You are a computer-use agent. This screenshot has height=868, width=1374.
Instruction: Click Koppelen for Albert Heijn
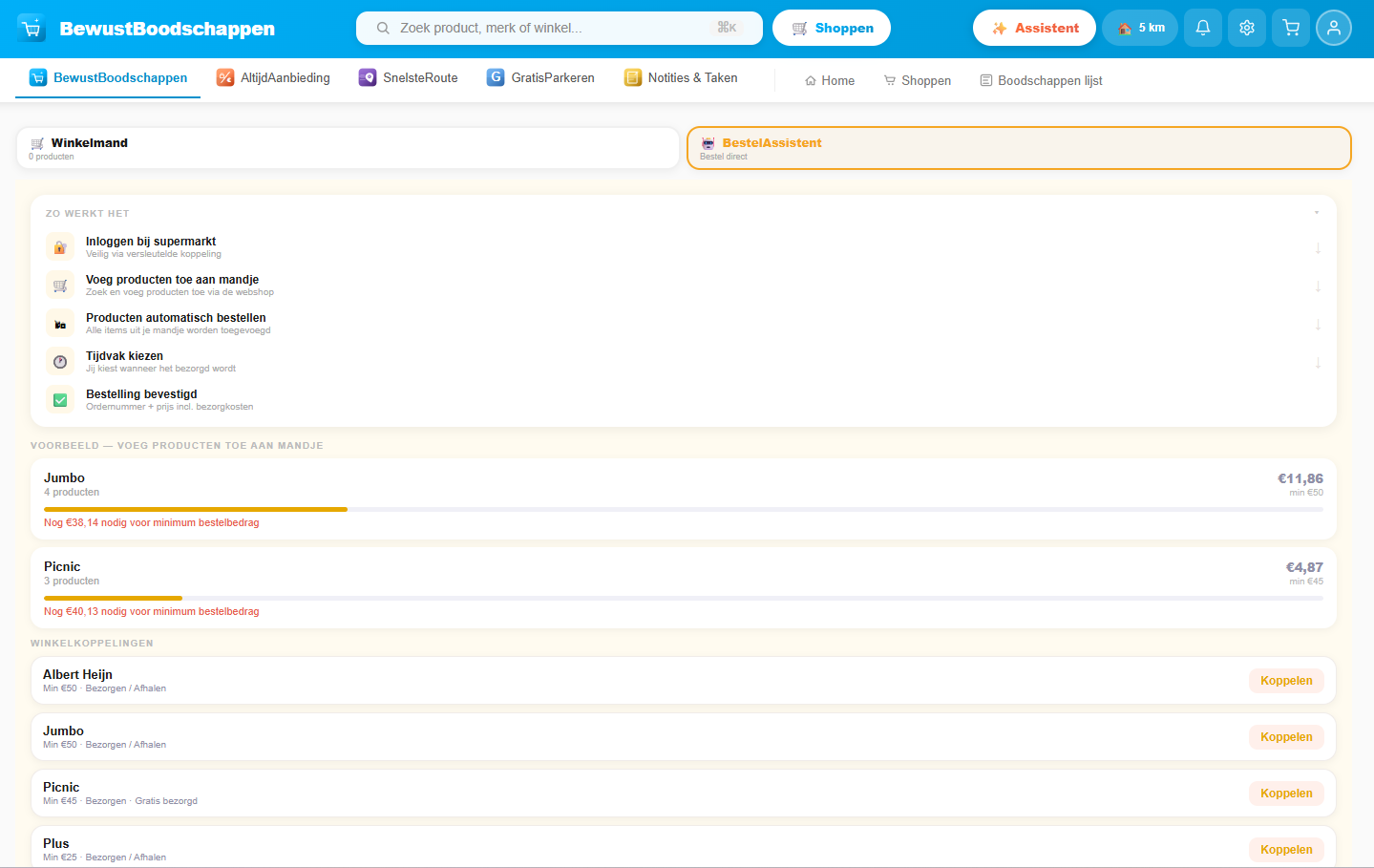[1285, 681]
